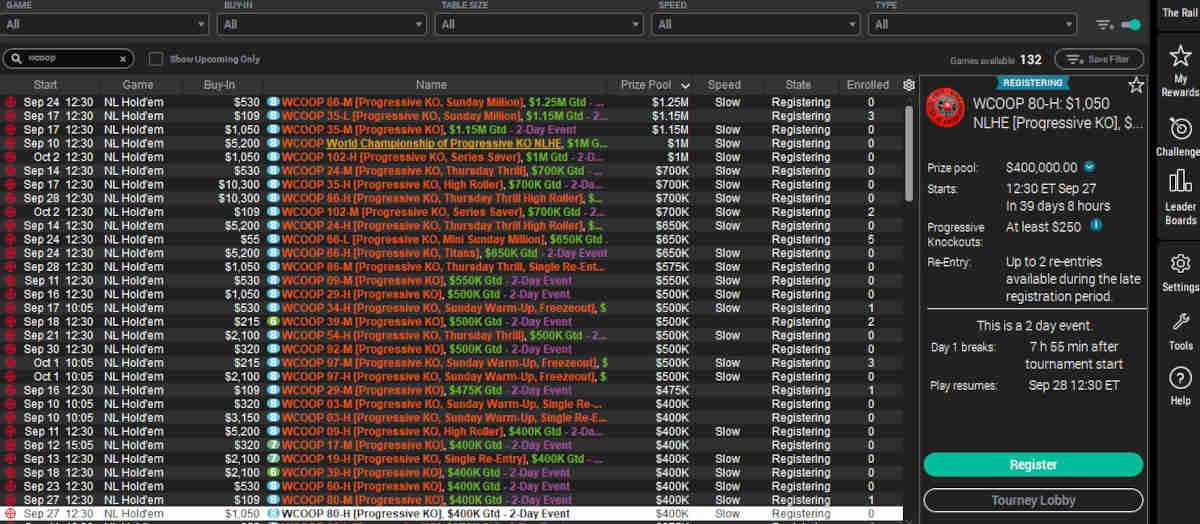Click the green Register button
The height and width of the screenshot is (524, 1200).
coord(1033,465)
